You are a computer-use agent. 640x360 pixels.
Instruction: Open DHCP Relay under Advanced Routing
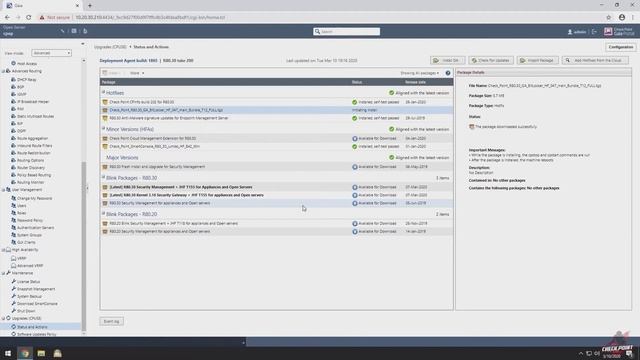tap(27, 80)
